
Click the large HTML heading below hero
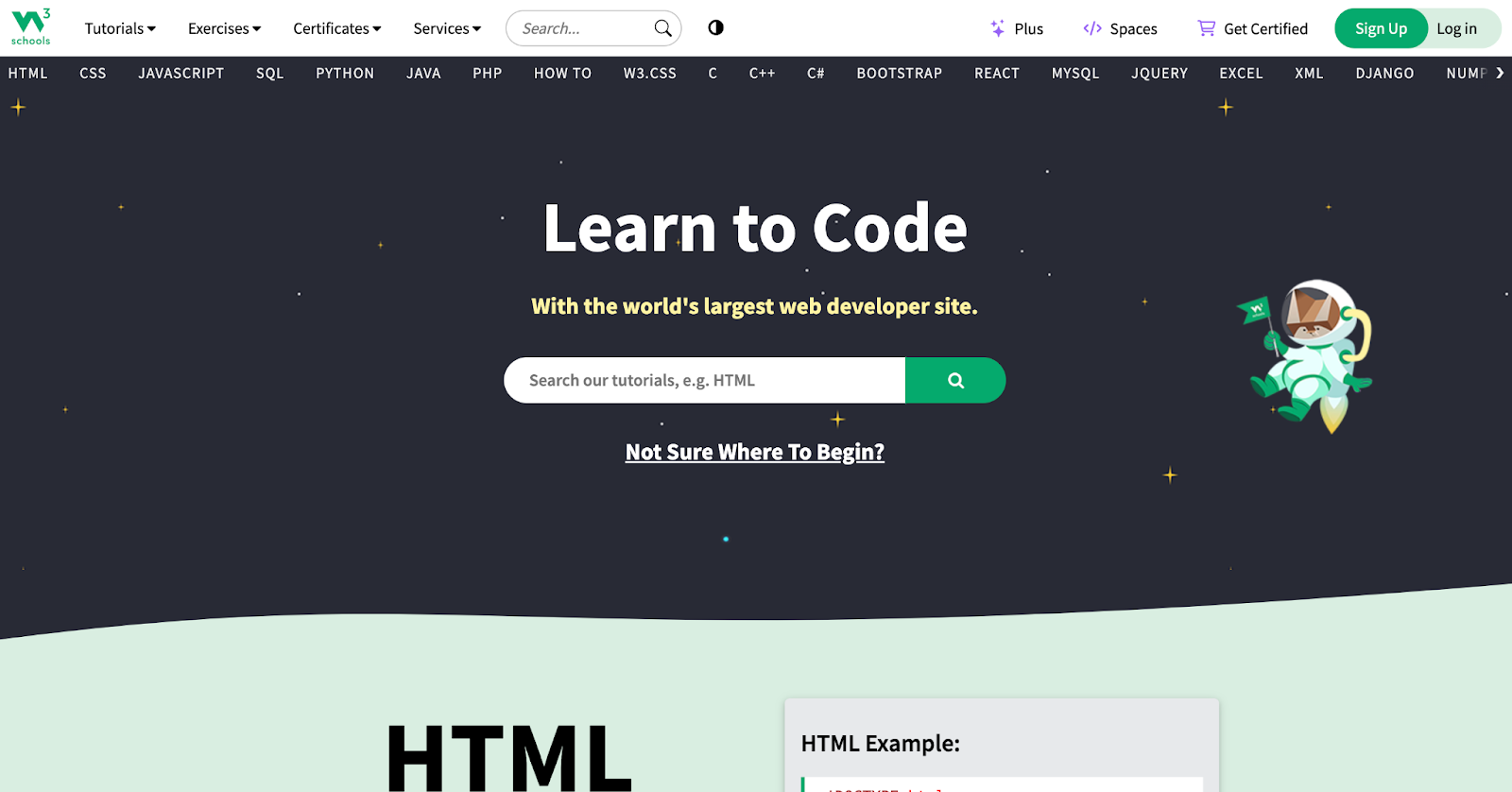point(509,756)
